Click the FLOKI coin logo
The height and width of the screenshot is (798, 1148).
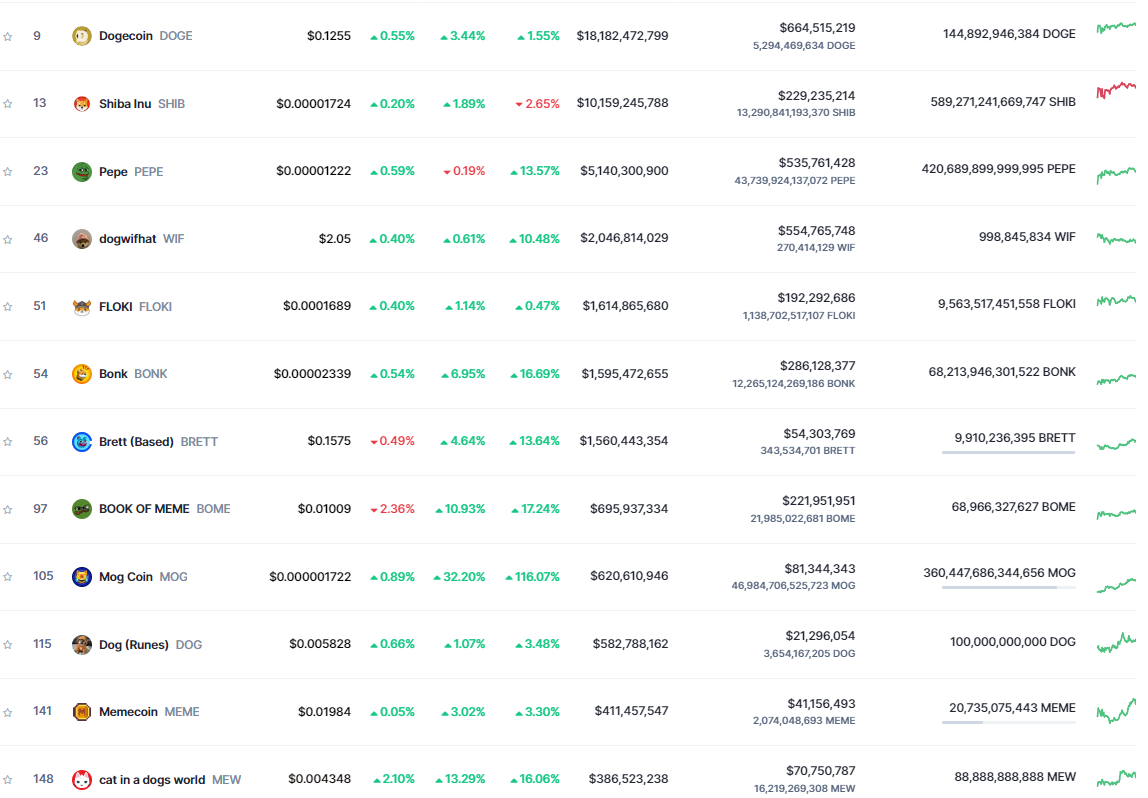tap(81, 306)
